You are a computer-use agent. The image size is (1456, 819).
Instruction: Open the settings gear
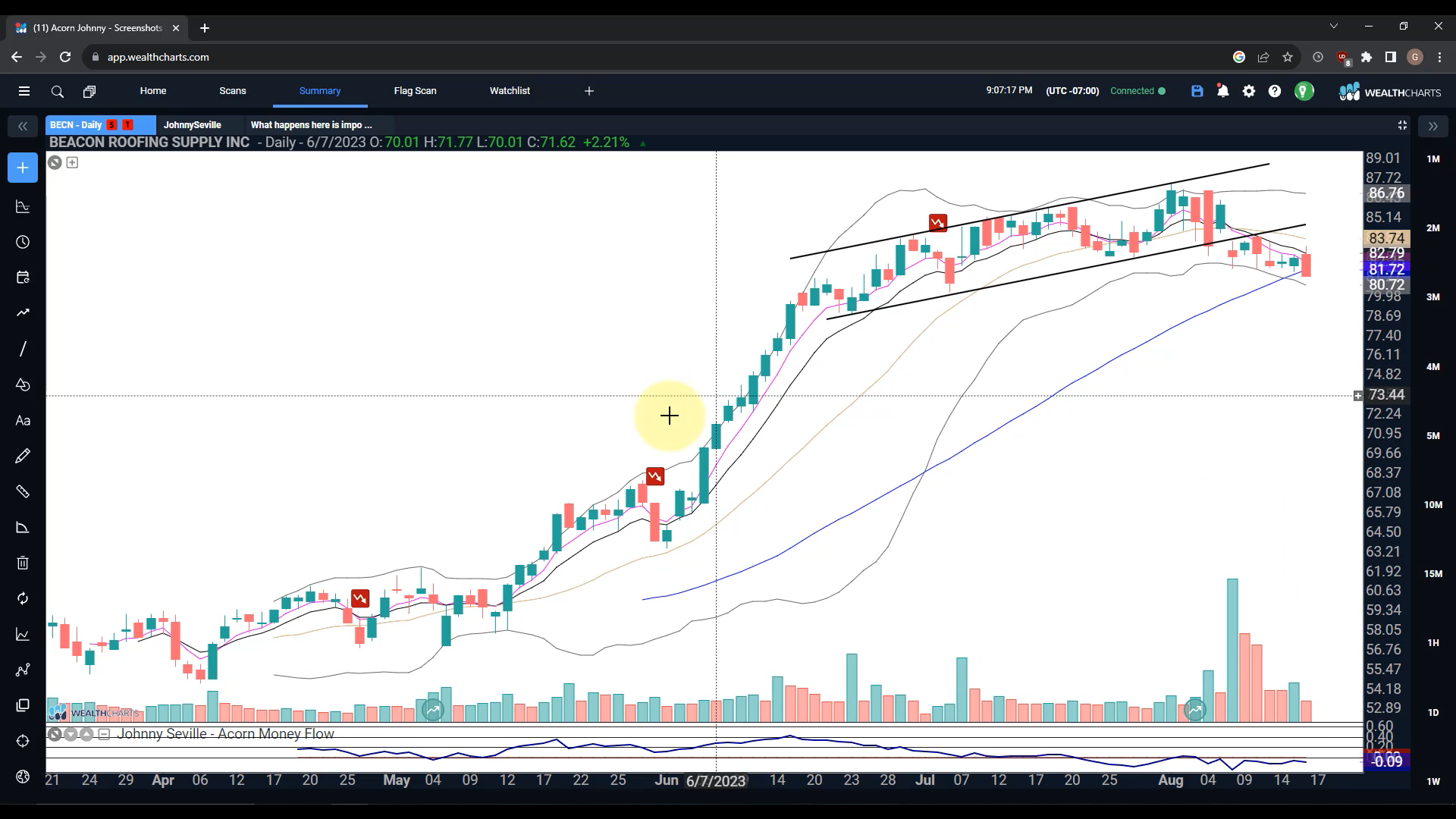[1249, 91]
